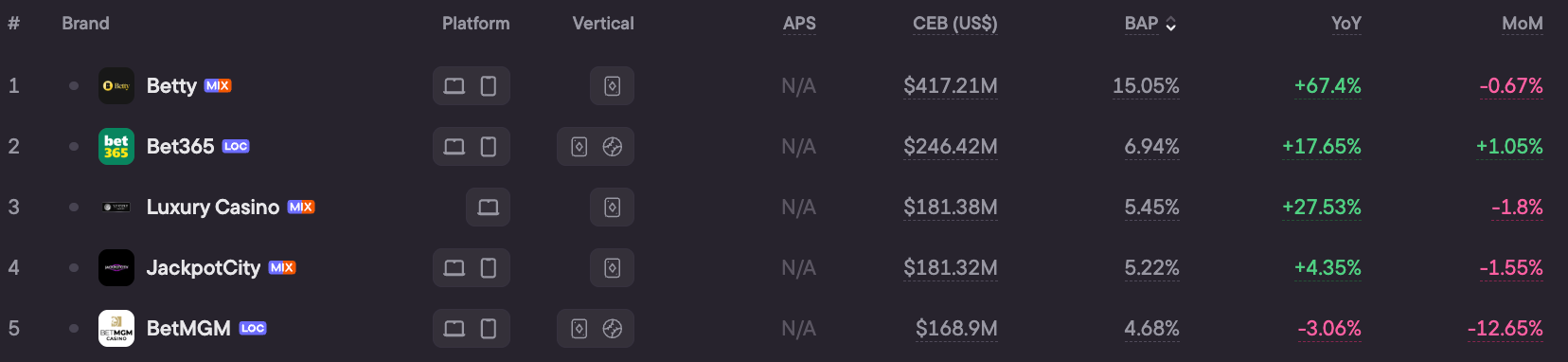Click the APS column header

point(799,24)
